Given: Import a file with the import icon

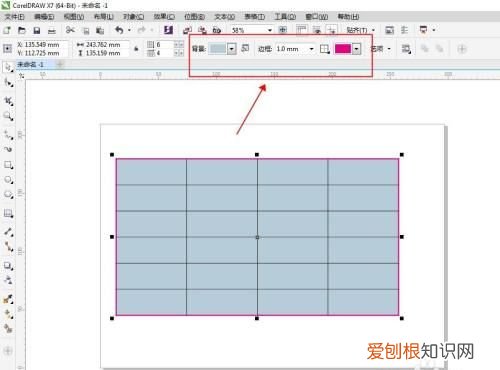Looking at the screenshot, I should click(187, 31).
